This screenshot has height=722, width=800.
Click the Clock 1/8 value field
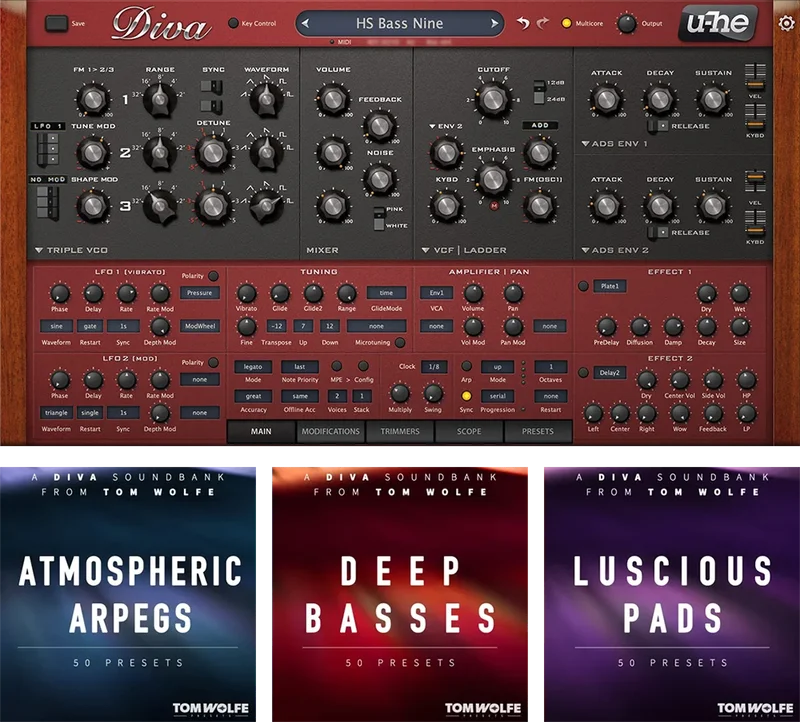(x=434, y=366)
